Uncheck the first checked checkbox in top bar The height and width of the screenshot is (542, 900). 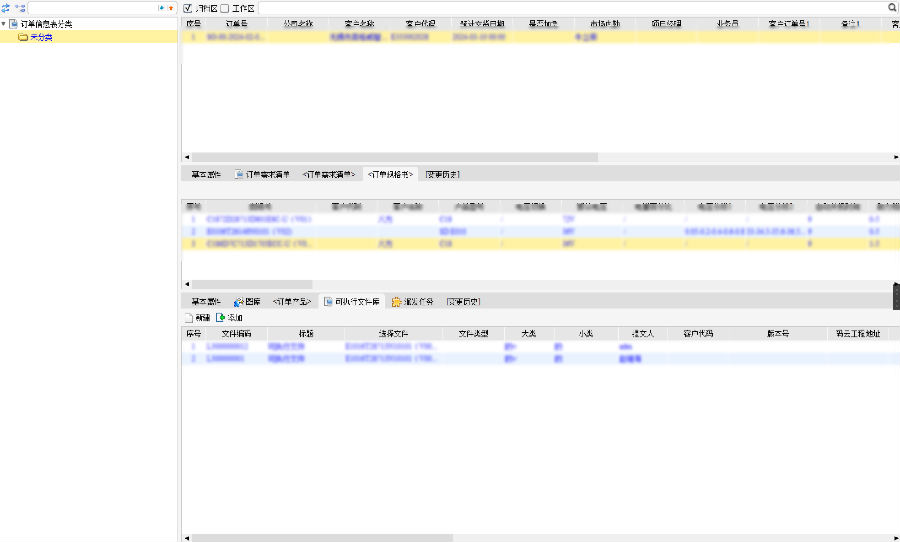point(188,8)
